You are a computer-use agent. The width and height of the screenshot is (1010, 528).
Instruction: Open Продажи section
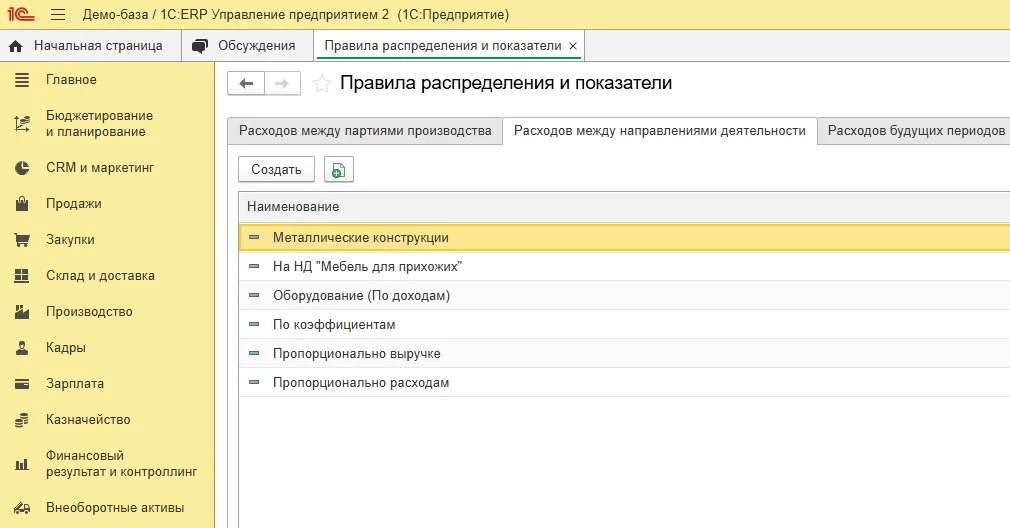click(73, 203)
